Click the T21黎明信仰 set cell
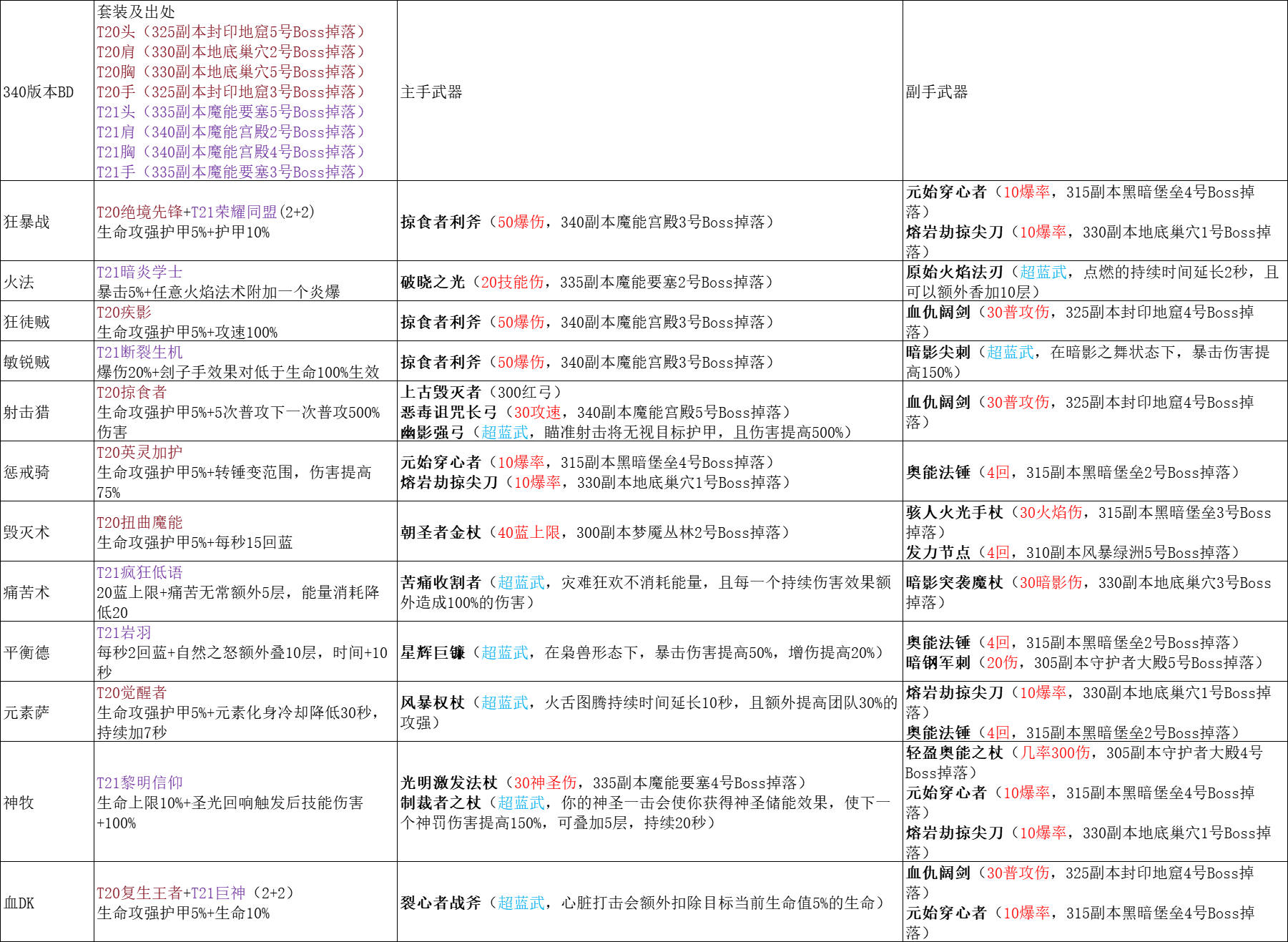1288x942 pixels. (x=245, y=802)
